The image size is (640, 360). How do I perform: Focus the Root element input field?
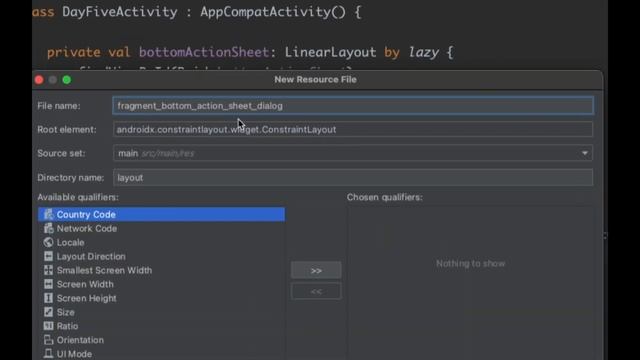tap(353, 129)
